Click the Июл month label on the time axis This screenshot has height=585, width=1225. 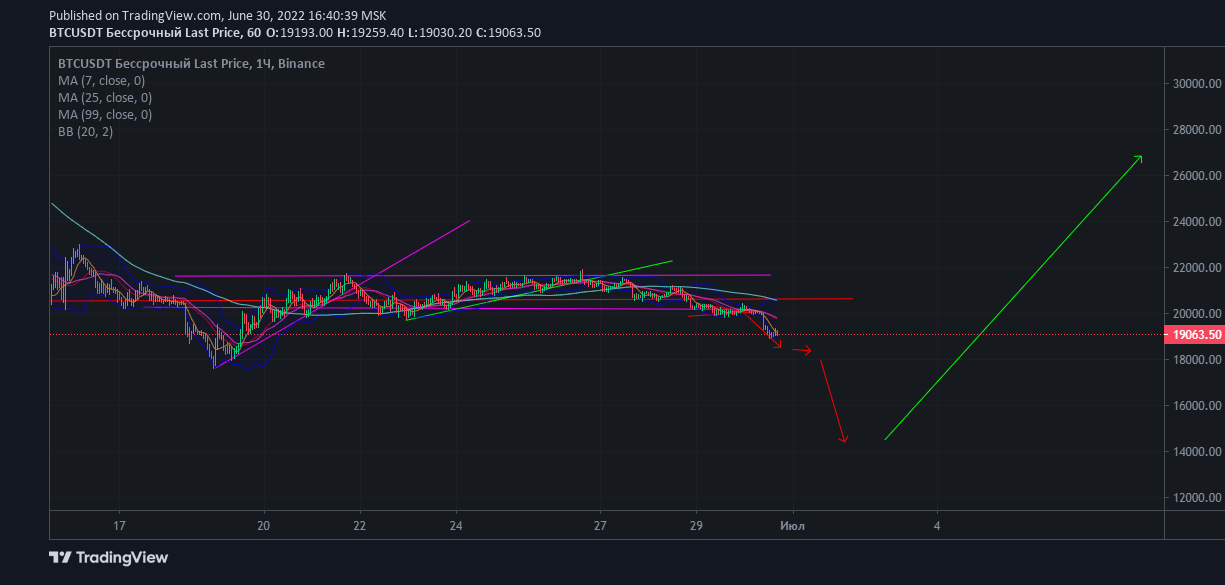(x=793, y=525)
